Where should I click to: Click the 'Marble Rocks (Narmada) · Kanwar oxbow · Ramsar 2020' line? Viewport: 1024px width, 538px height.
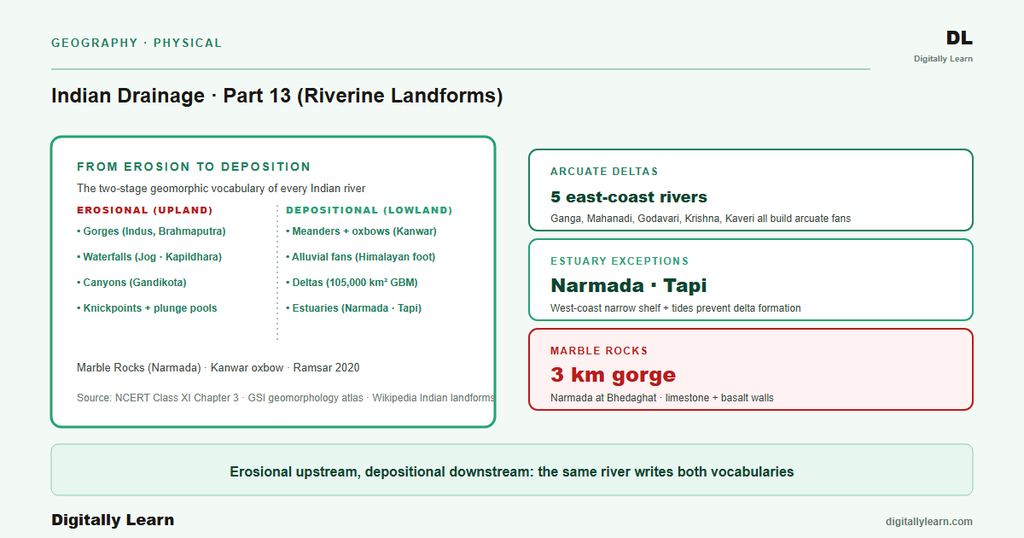(218, 368)
